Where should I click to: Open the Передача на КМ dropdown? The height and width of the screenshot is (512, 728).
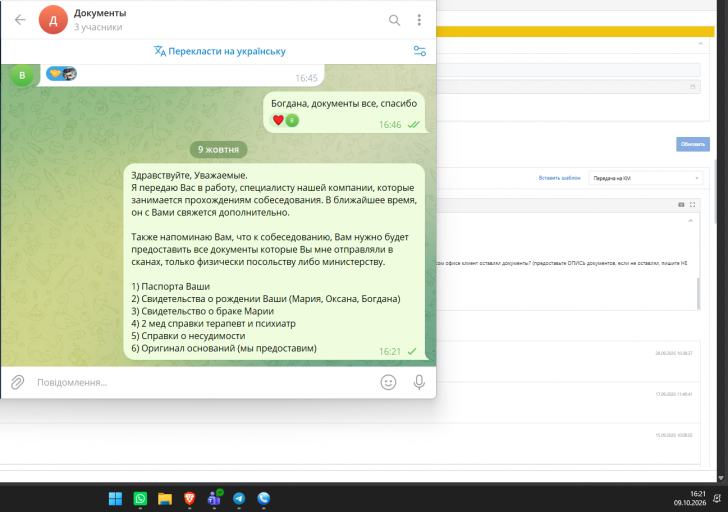tap(646, 178)
